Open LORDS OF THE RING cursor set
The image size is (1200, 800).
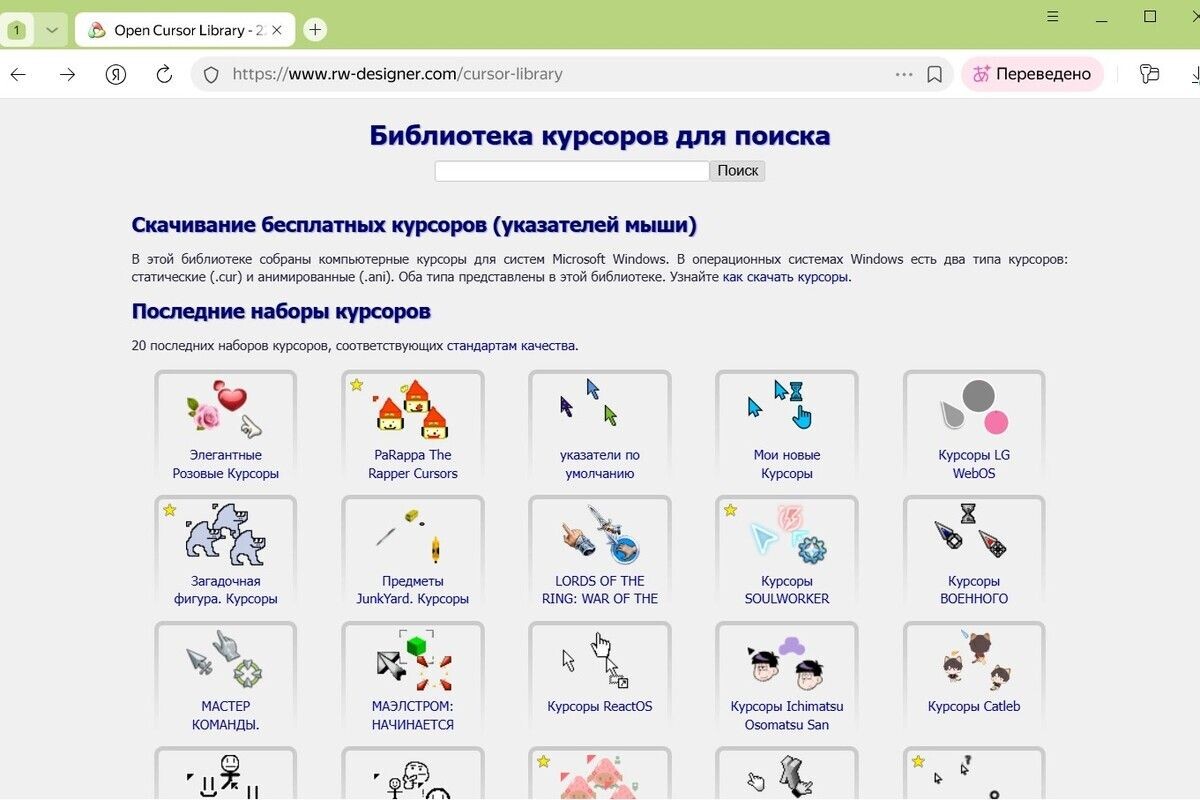600,553
